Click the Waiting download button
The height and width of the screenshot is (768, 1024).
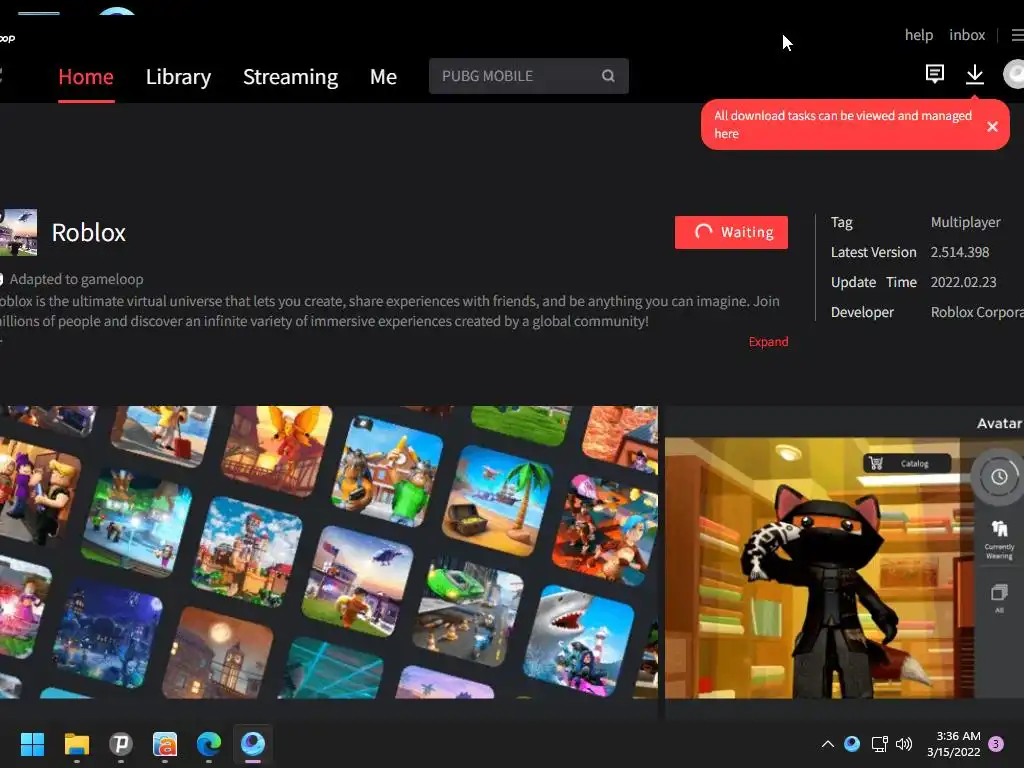(x=731, y=232)
